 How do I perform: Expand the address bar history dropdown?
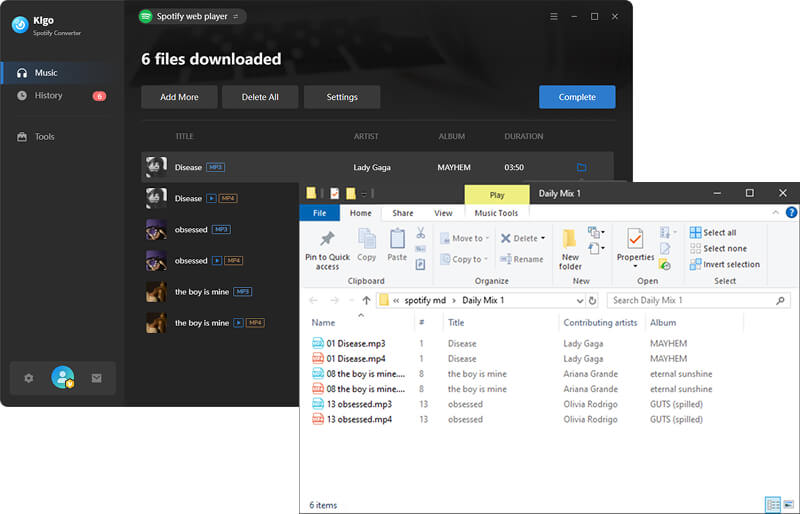(580, 301)
